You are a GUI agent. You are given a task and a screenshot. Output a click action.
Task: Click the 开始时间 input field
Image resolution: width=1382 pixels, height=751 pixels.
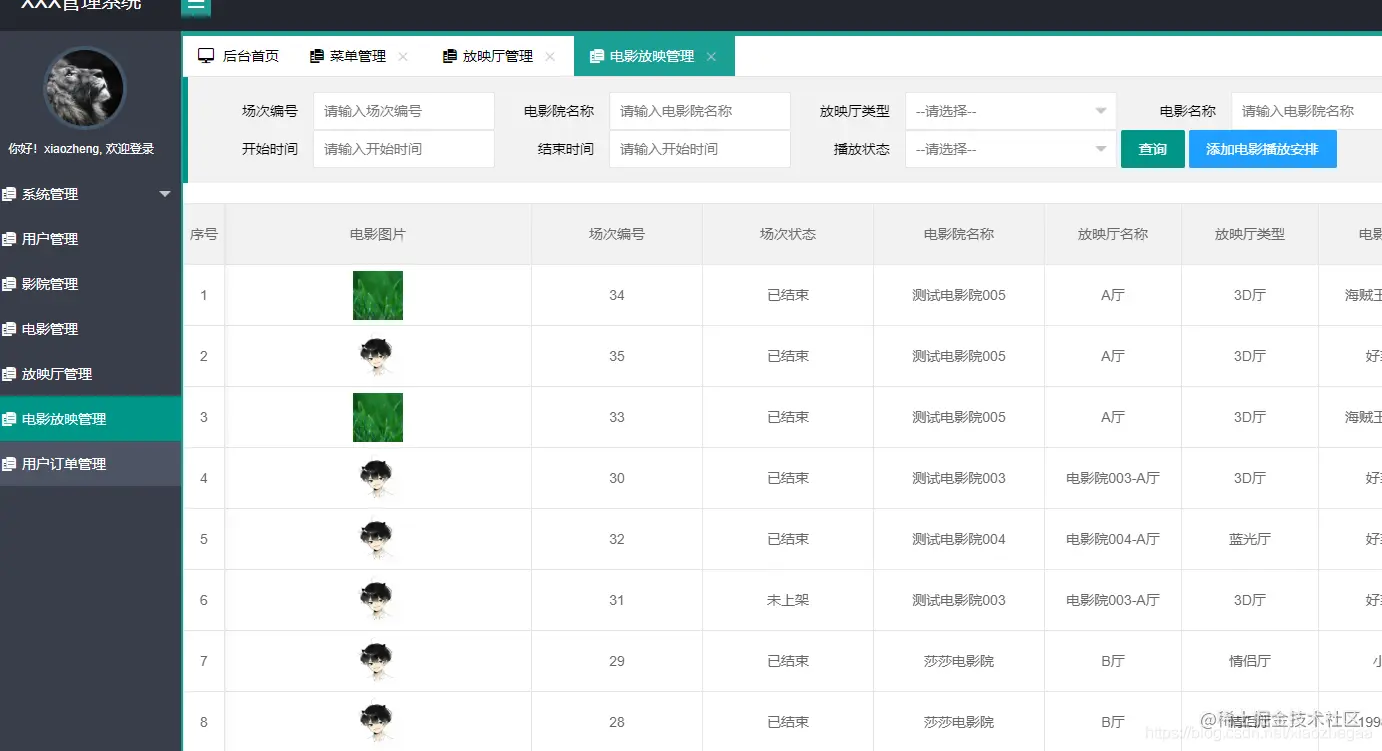(x=403, y=148)
